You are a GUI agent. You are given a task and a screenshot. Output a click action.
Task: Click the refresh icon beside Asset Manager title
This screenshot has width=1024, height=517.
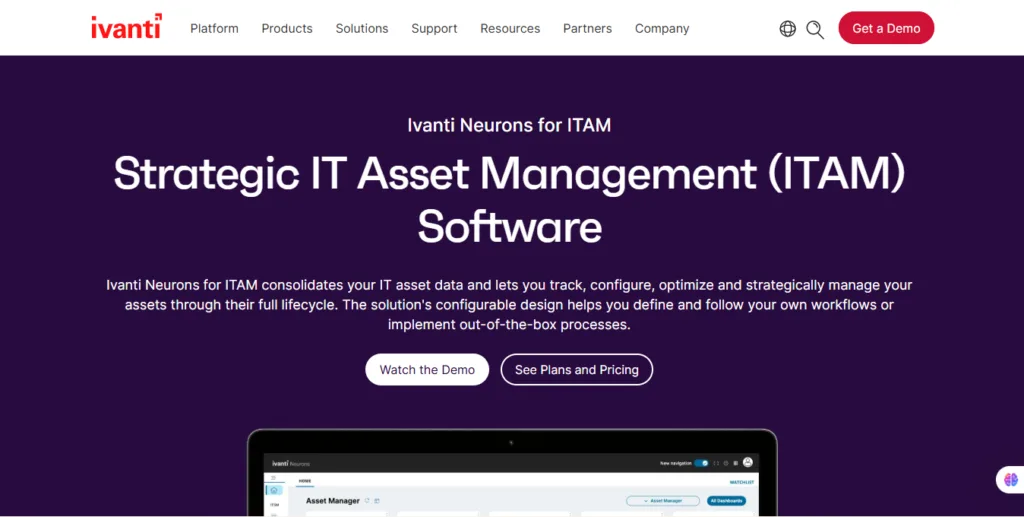pos(367,501)
